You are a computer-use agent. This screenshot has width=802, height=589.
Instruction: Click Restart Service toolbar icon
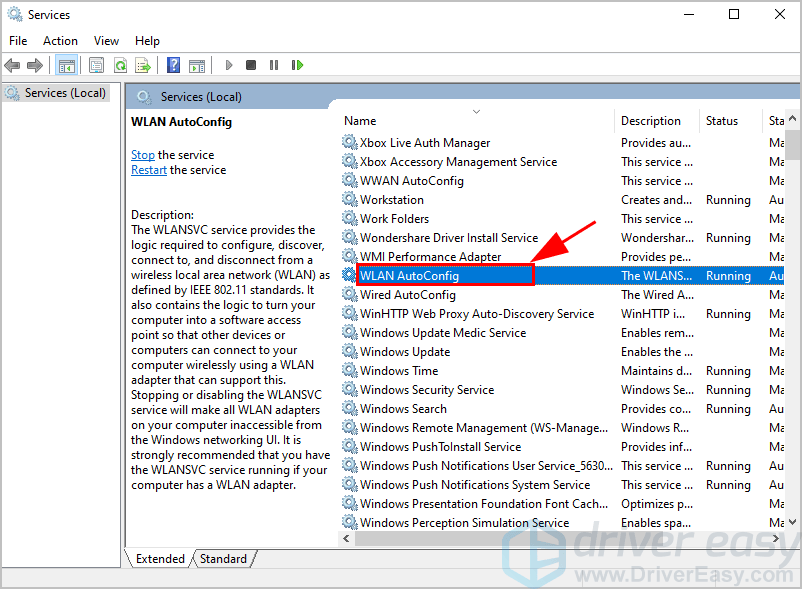pyautogui.click(x=297, y=65)
